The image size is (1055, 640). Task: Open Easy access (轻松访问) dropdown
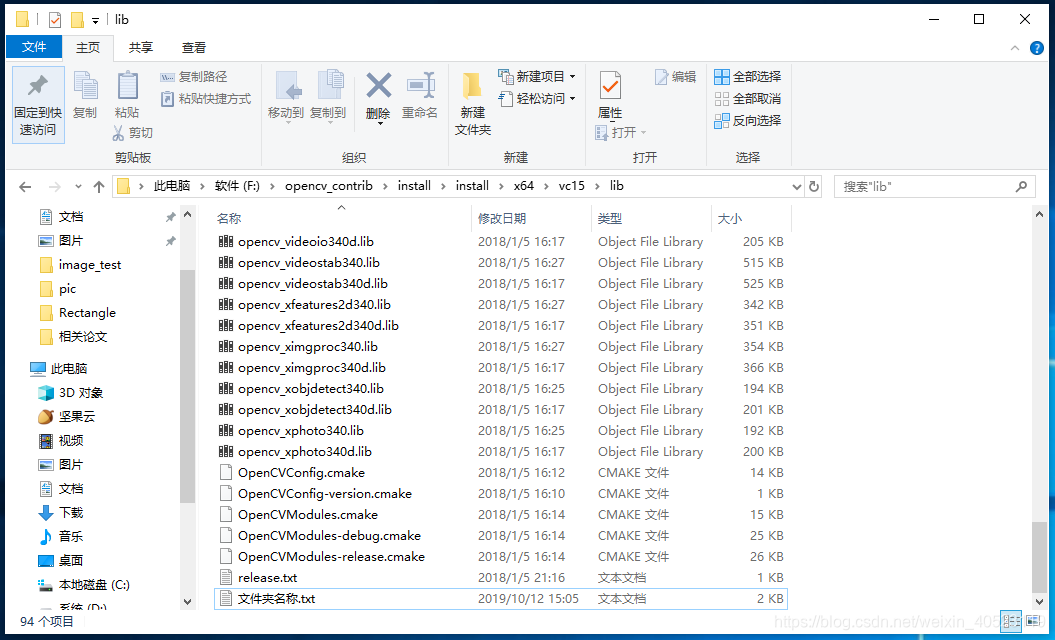[537, 99]
